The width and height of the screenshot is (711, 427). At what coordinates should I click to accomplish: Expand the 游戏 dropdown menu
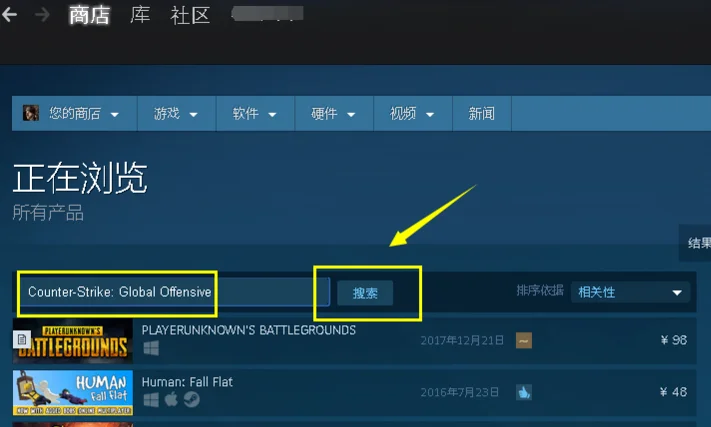tap(176, 113)
